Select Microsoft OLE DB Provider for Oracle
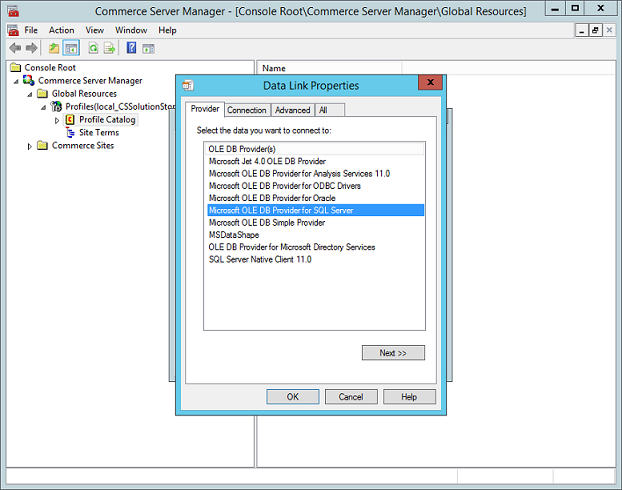Screen dimensions: 622x490 pos(315,198)
